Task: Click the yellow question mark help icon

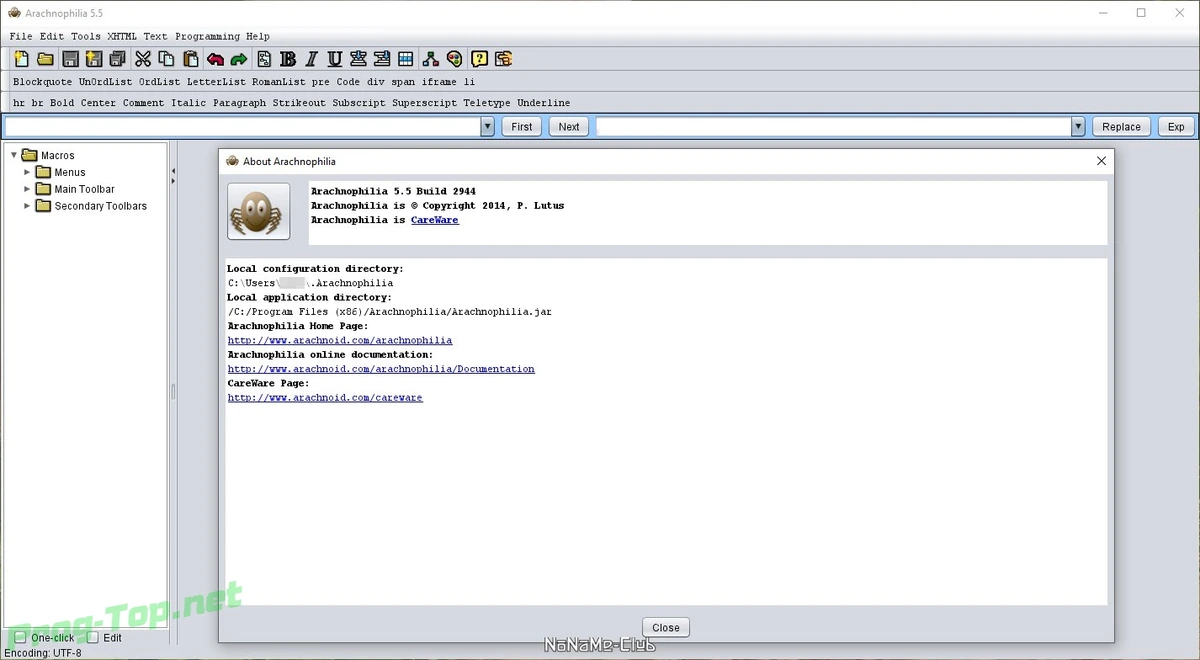Action: (x=479, y=59)
